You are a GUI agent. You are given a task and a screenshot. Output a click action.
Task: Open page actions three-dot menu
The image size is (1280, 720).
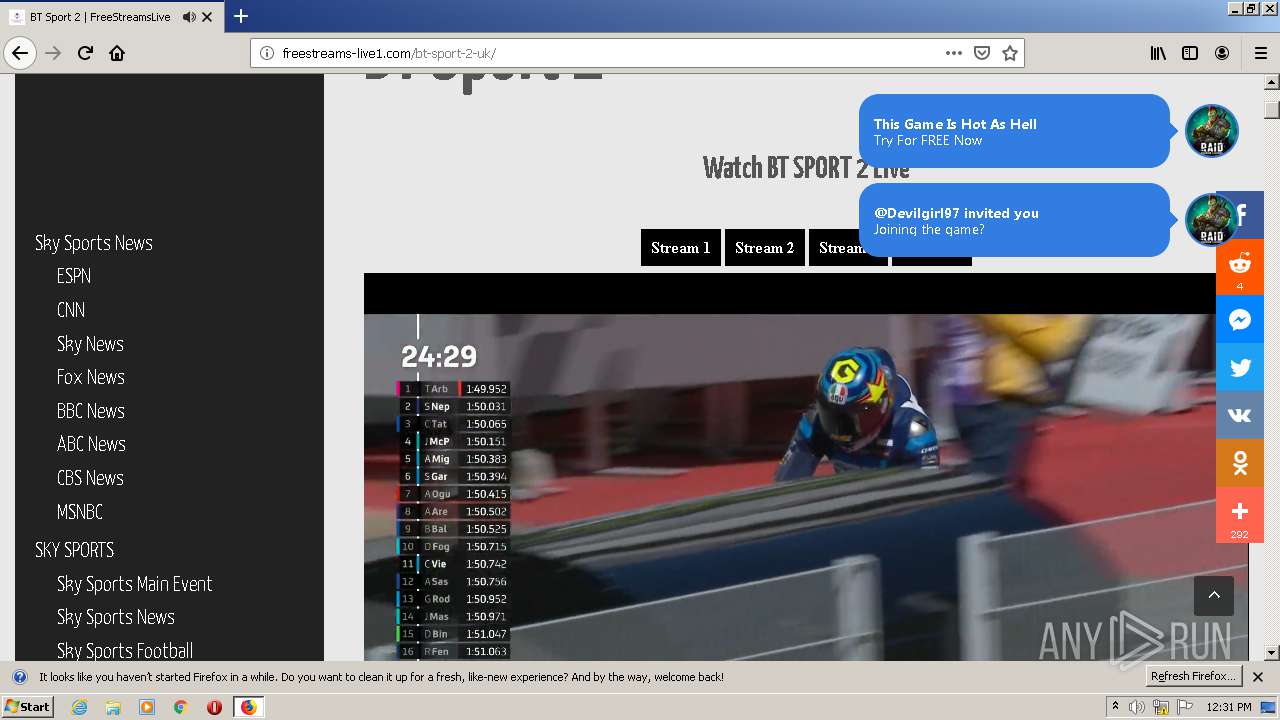point(954,53)
